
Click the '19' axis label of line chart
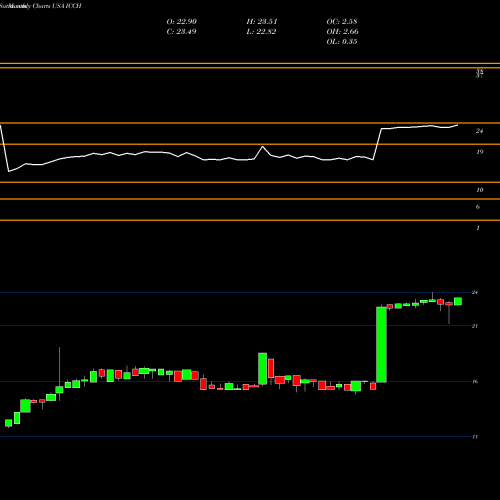(x=479, y=152)
